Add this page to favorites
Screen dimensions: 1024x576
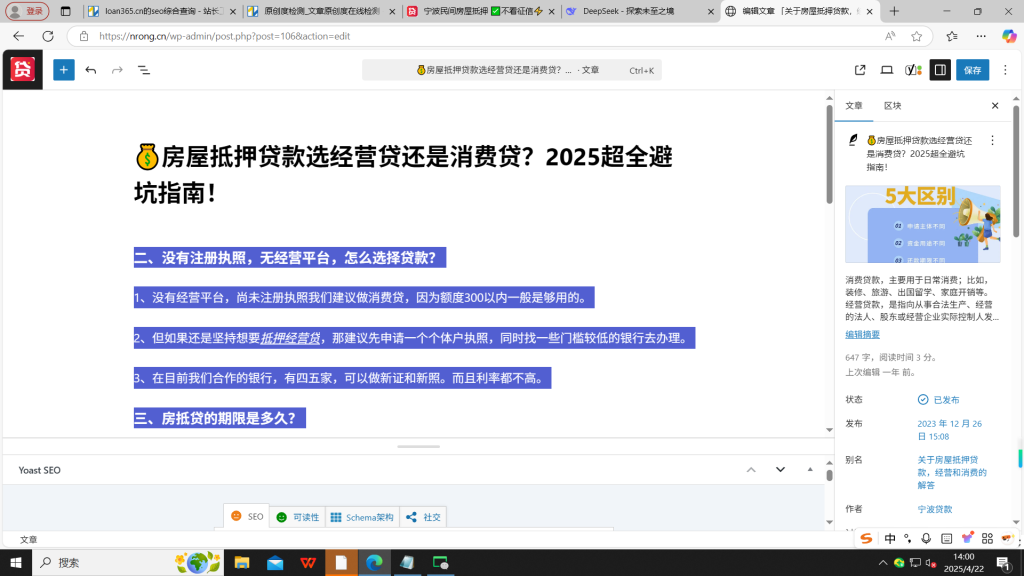916,36
